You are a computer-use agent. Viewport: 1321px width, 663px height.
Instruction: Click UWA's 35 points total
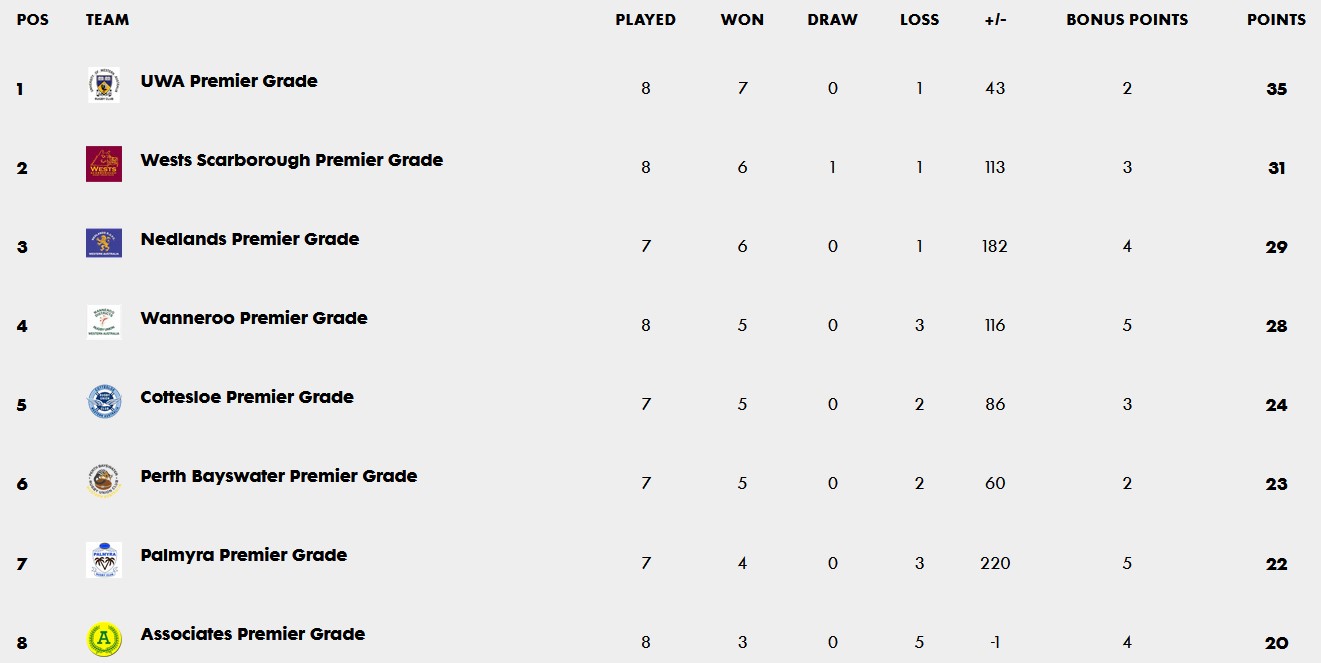click(x=1276, y=89)
